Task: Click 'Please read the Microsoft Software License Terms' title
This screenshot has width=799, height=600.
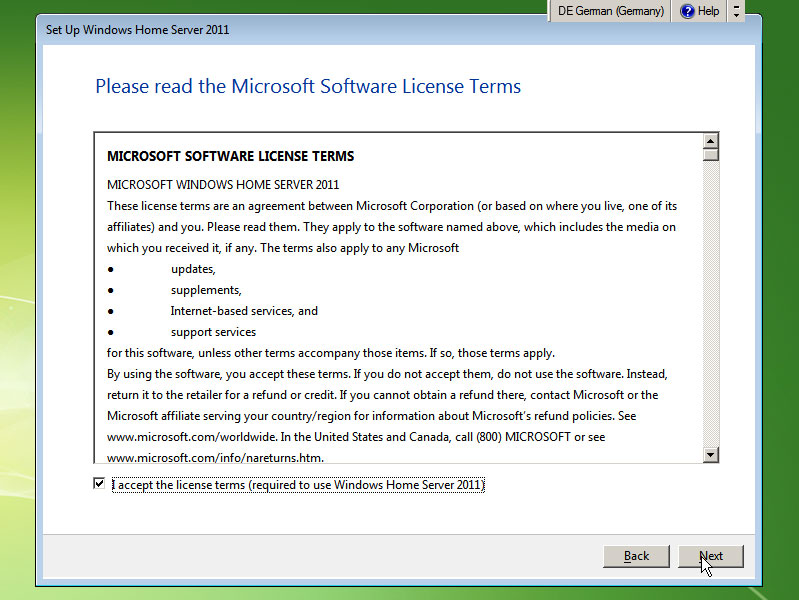Action: click(x=308, y=86)
